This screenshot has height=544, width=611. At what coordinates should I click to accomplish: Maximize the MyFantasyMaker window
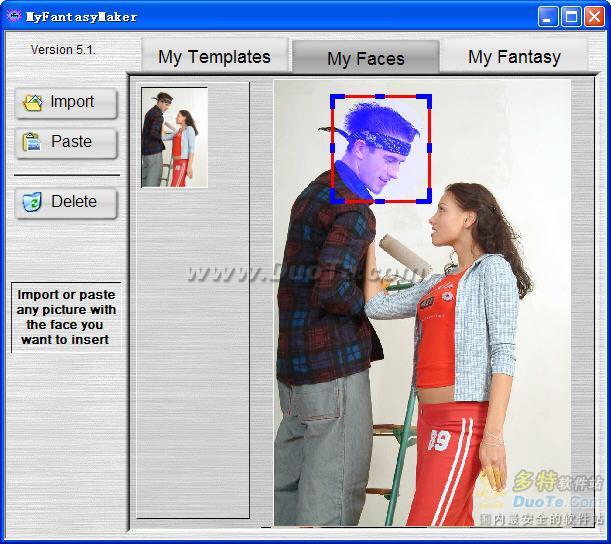(x=570, y=16)
